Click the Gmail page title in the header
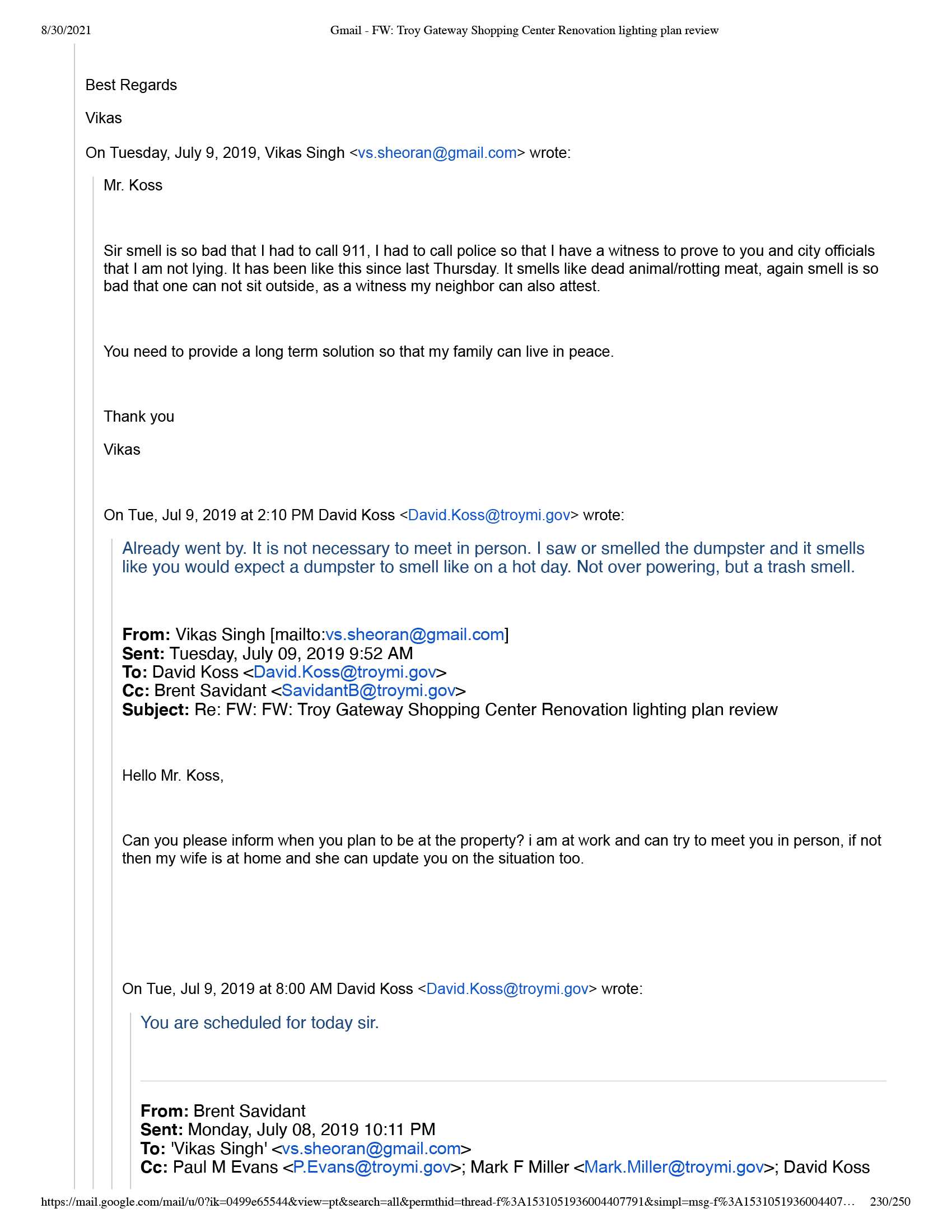The image size is (952, 1232). pos(524,30)
